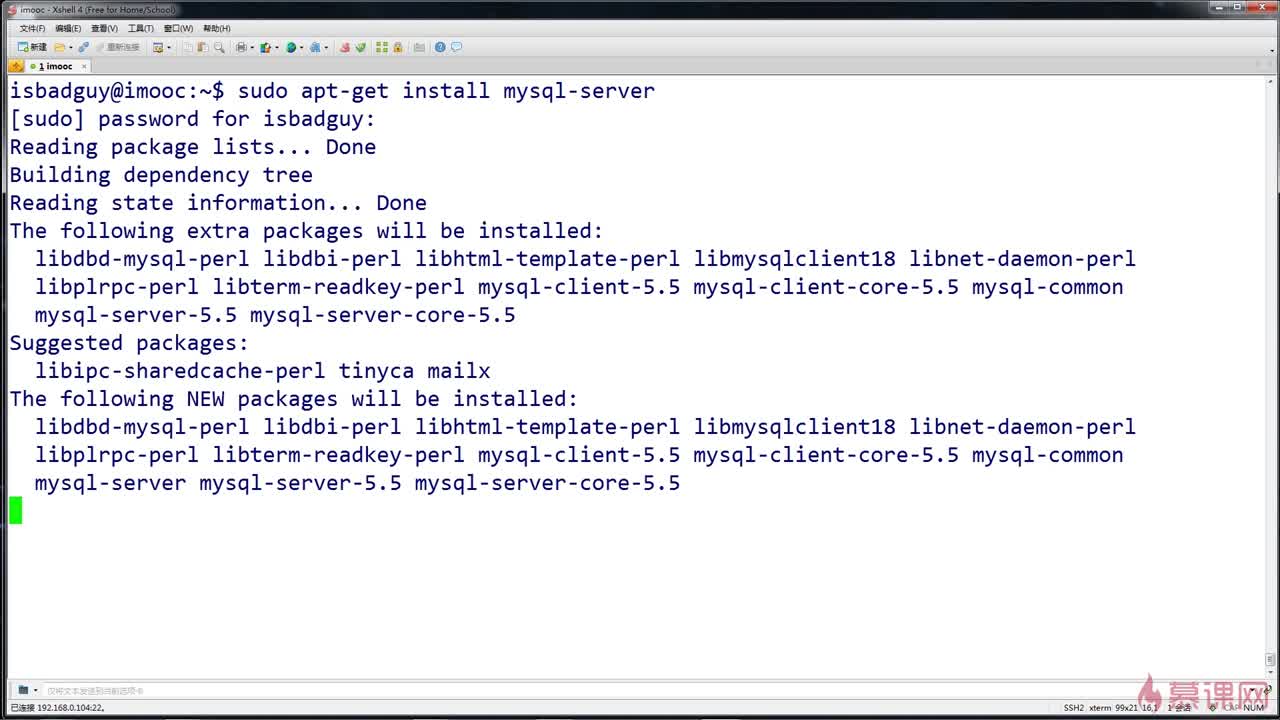Click the orange tab-bar icon left of imooc

pos(15,66)
